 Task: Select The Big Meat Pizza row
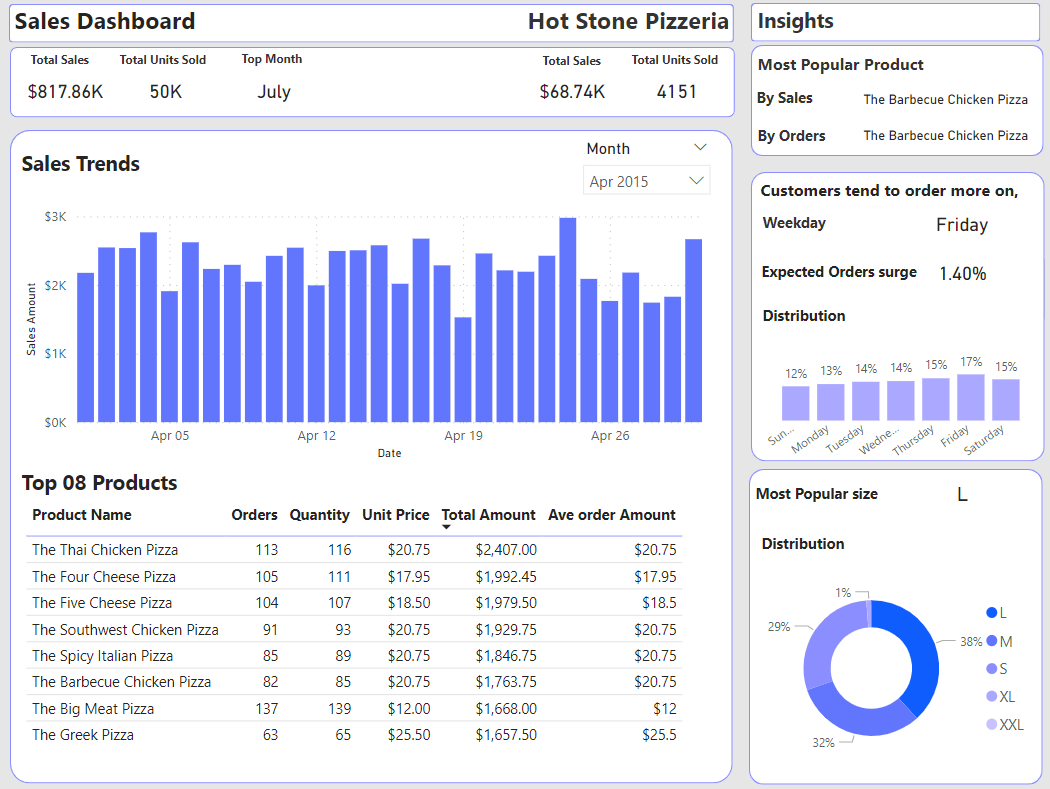tap(354, 709)
